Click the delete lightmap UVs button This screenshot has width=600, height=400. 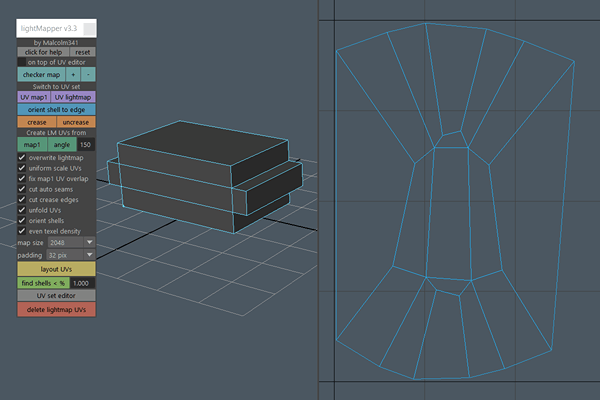coord(57,309)
